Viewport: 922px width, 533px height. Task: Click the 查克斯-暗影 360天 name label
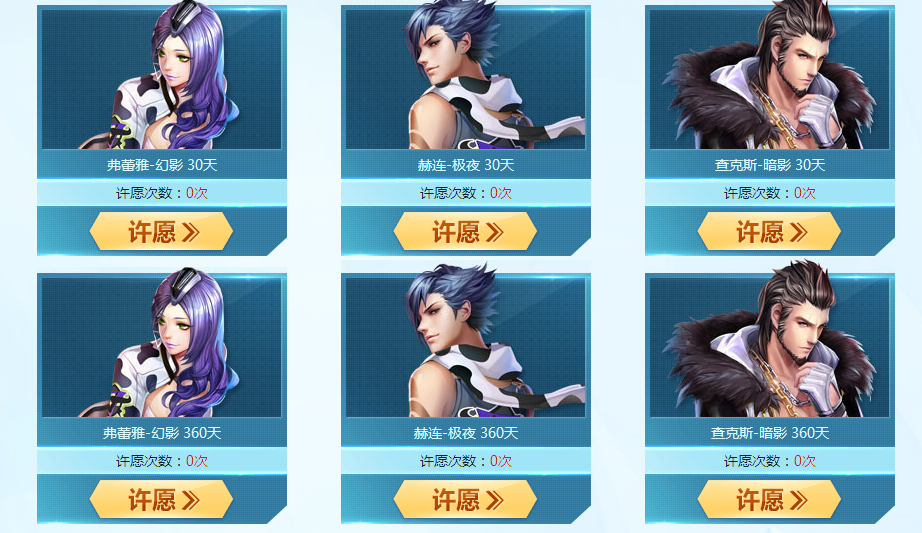[770, 434]
